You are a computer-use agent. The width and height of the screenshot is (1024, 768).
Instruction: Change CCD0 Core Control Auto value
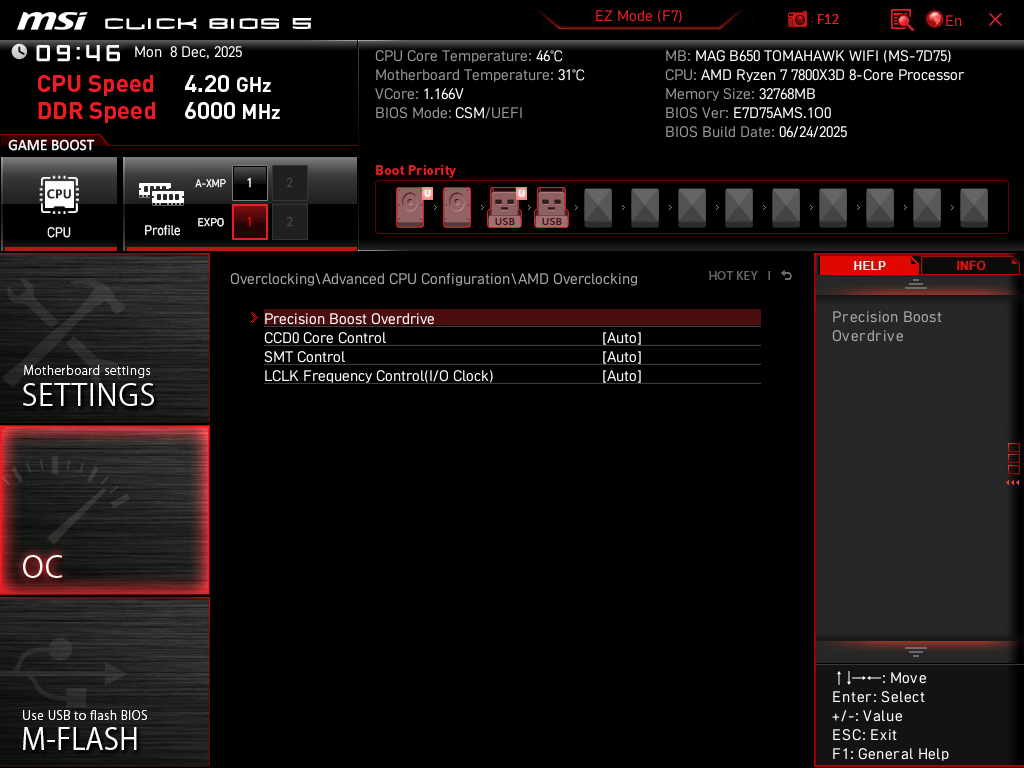coord(622,338)
